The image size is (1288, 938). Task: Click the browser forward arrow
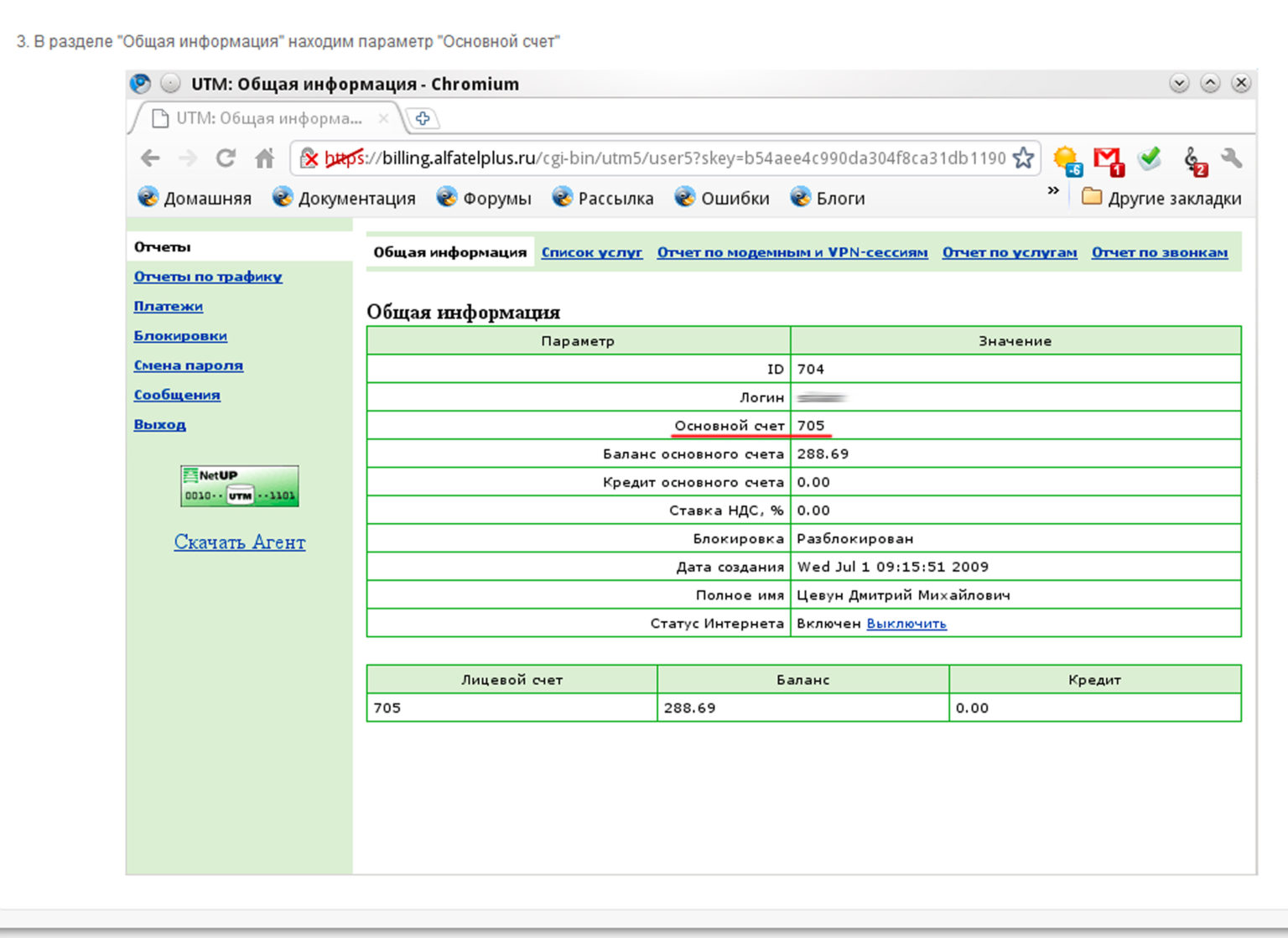click(188, 158)
